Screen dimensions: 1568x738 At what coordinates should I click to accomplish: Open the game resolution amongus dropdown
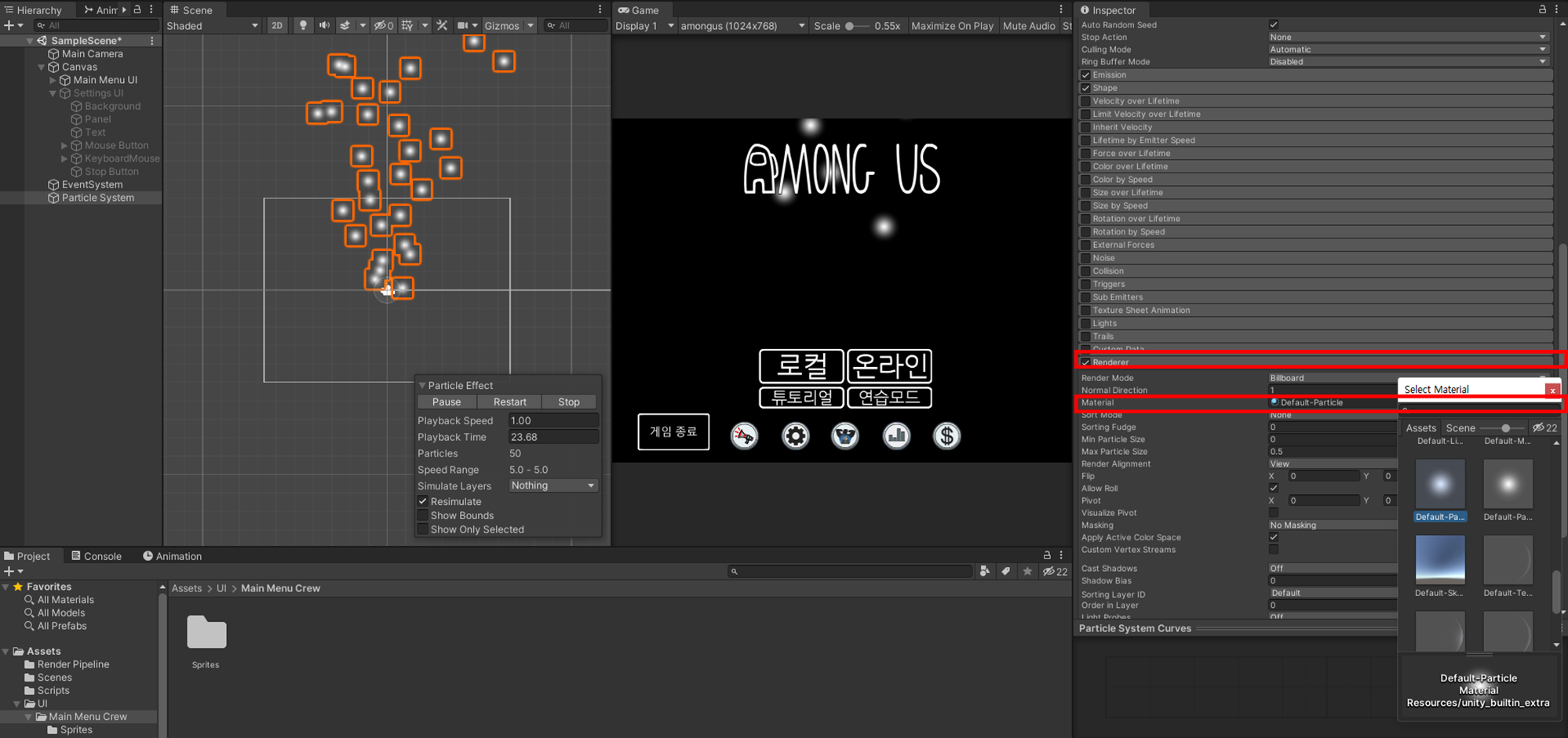pos(742,25)
